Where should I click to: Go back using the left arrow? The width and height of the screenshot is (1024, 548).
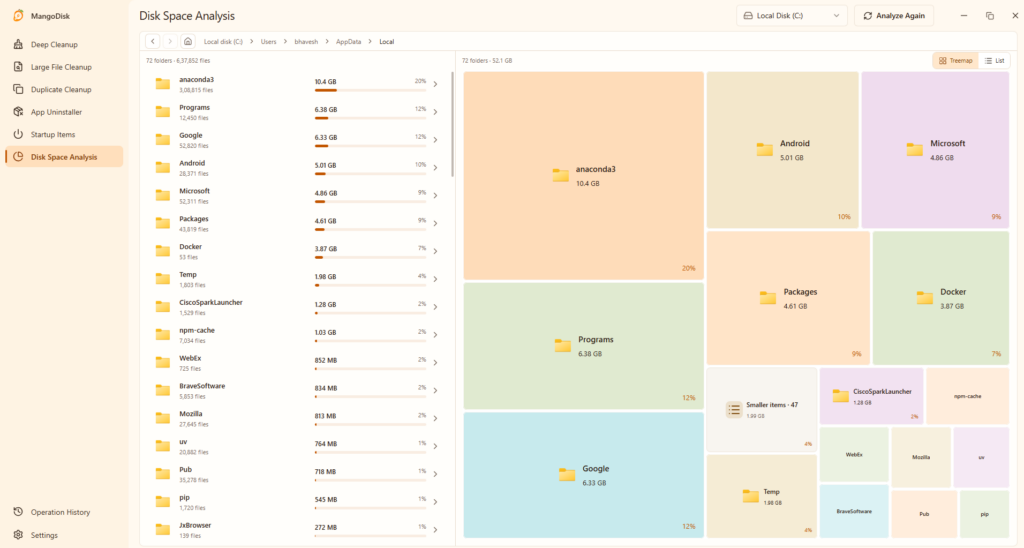(153, 41)
